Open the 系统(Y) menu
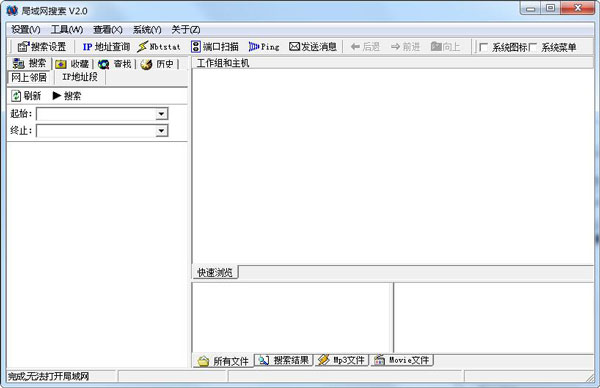The image size is (600, 388). (x=147, y=29)
